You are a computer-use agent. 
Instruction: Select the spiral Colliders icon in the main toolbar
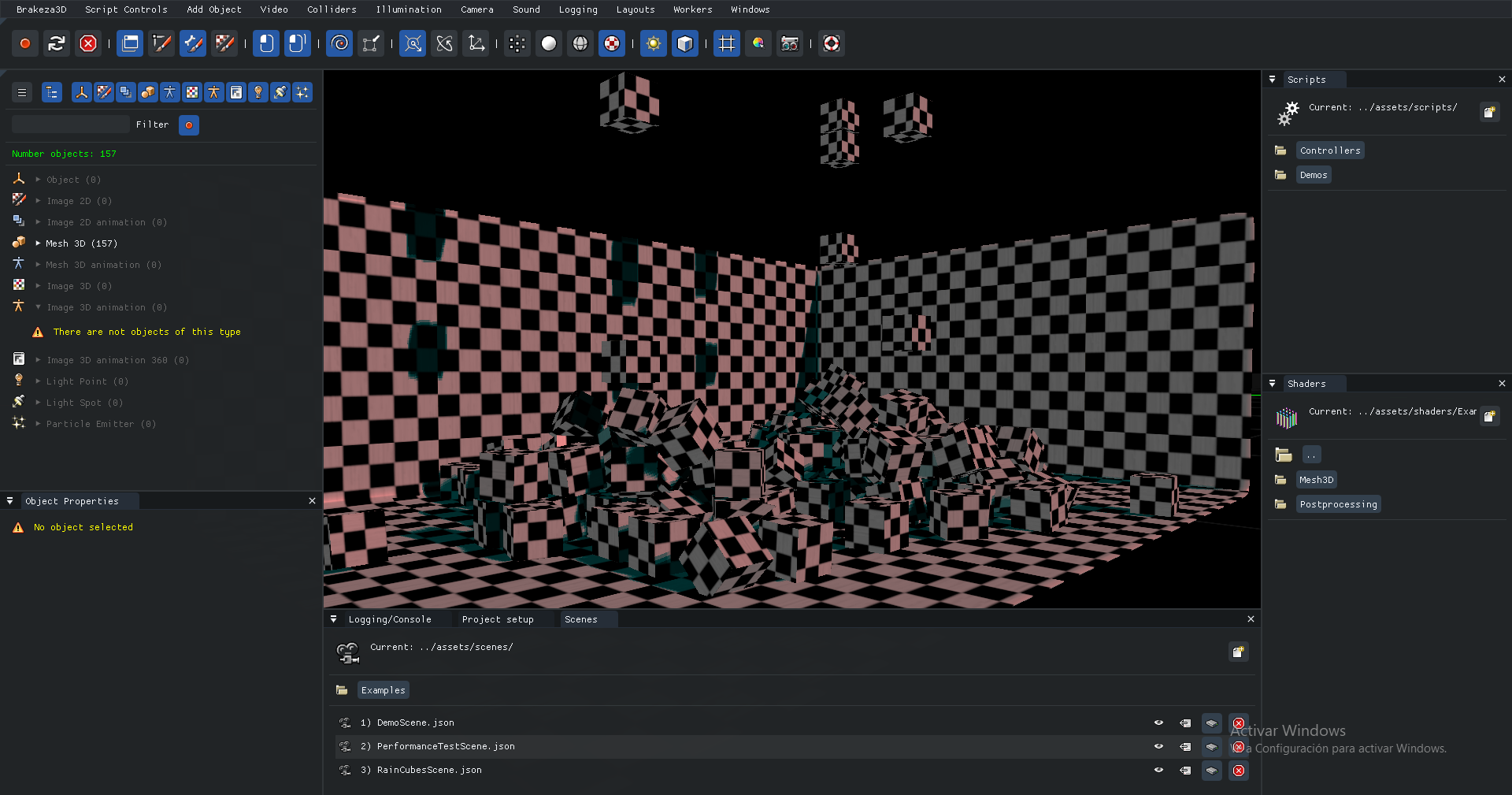pos(339,43)
